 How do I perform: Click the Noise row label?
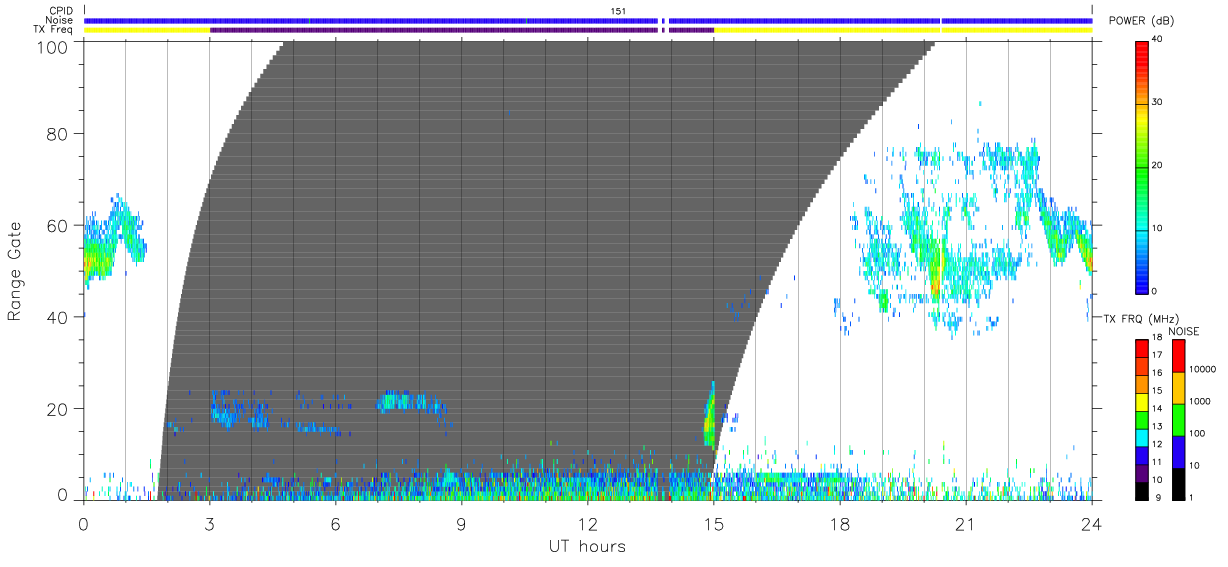[60, 20]
